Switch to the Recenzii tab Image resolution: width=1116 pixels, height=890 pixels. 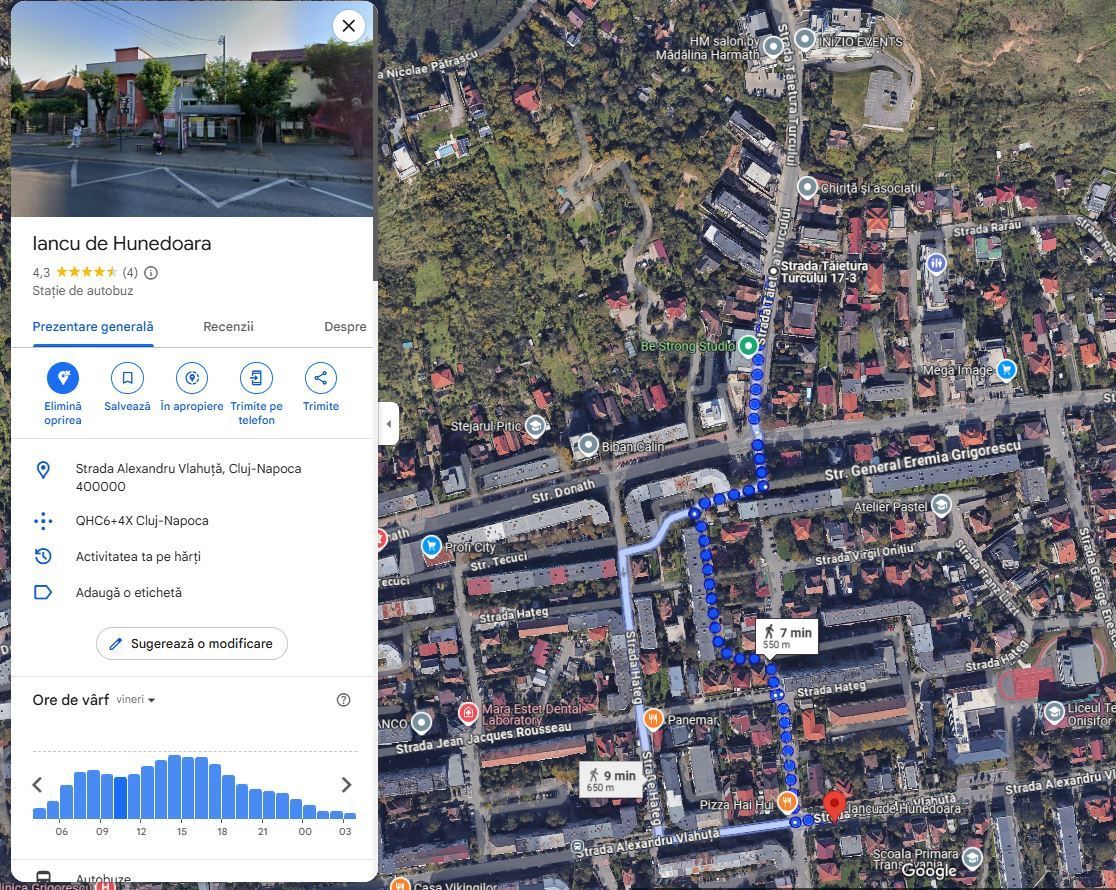point(228,327)
